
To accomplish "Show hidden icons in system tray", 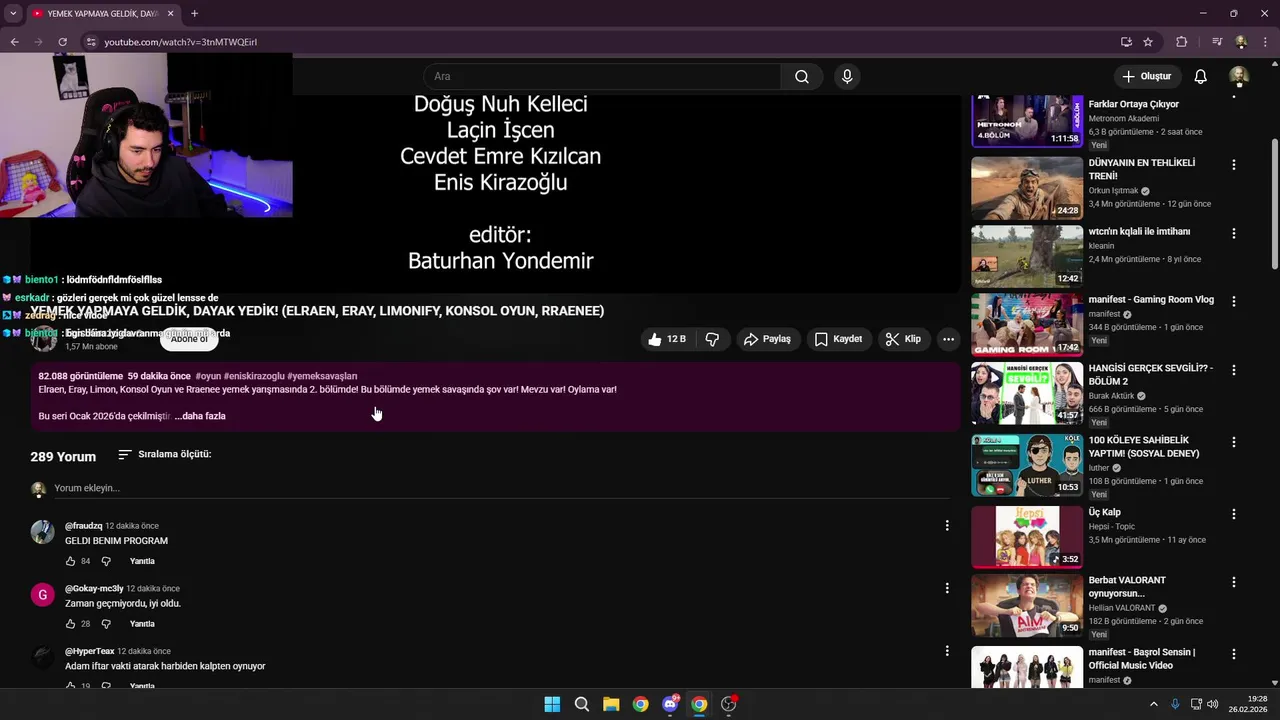I will coord(1153,704).
